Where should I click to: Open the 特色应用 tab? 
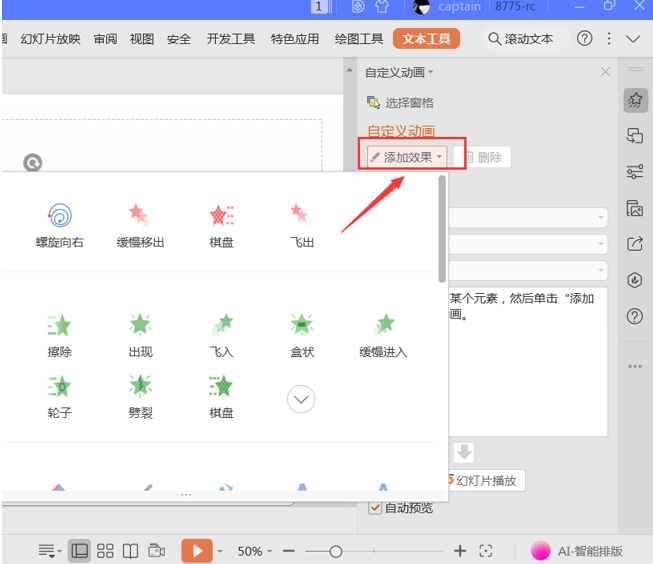tap(295, 39)
